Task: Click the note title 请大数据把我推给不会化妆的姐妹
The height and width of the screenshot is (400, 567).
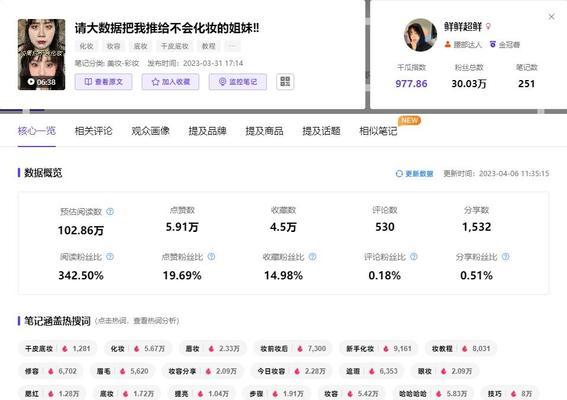Action: (x=167, y=28)
